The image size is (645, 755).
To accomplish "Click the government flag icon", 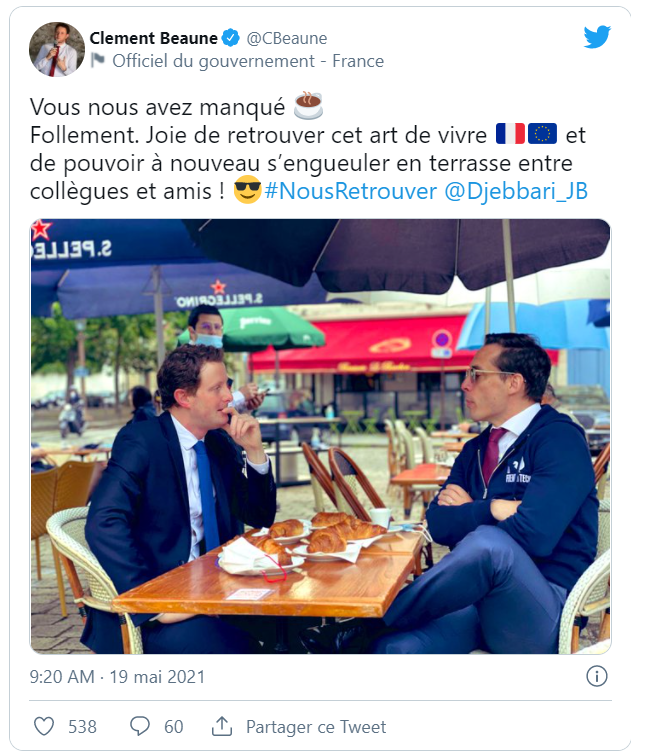I will click(98, 61).
